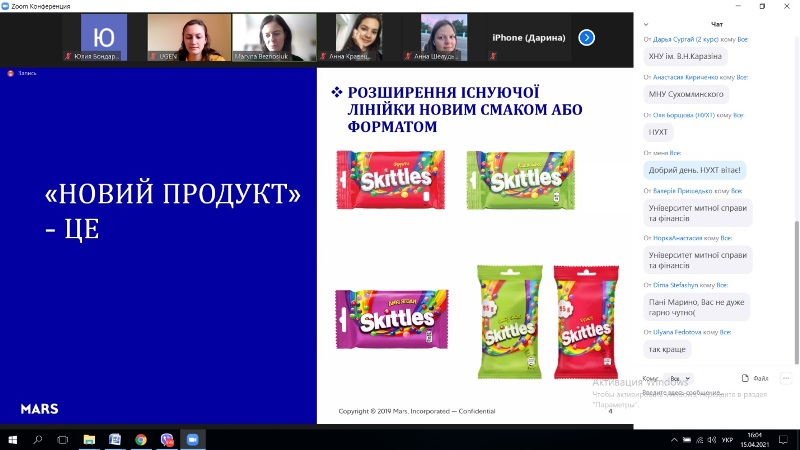This screenshot has width=800, height=450.
Task: Switch to Zoom via its taskbar icon
Action: 192,439
